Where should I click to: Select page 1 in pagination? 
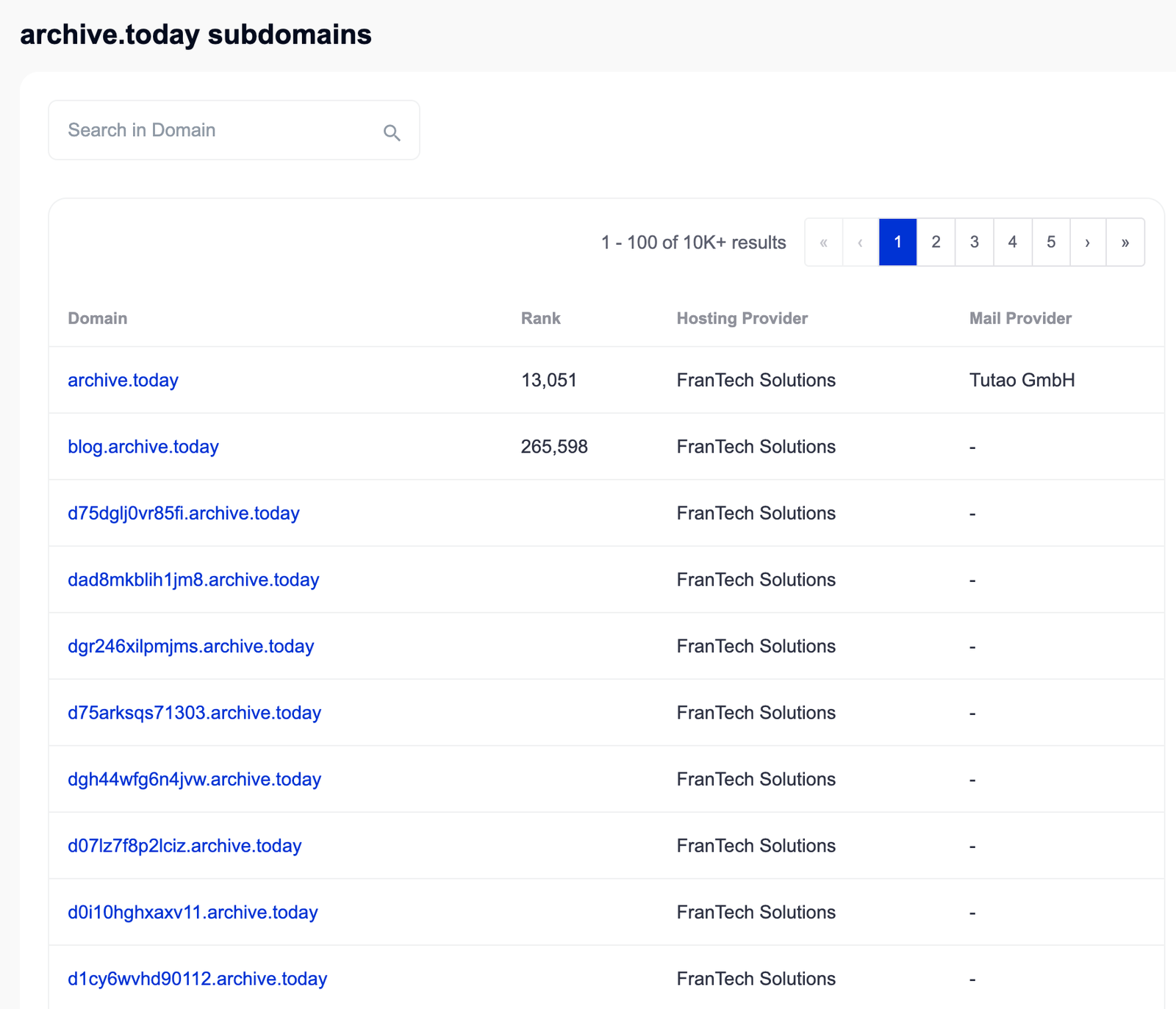pyautogui.click(x=898, y=242)
